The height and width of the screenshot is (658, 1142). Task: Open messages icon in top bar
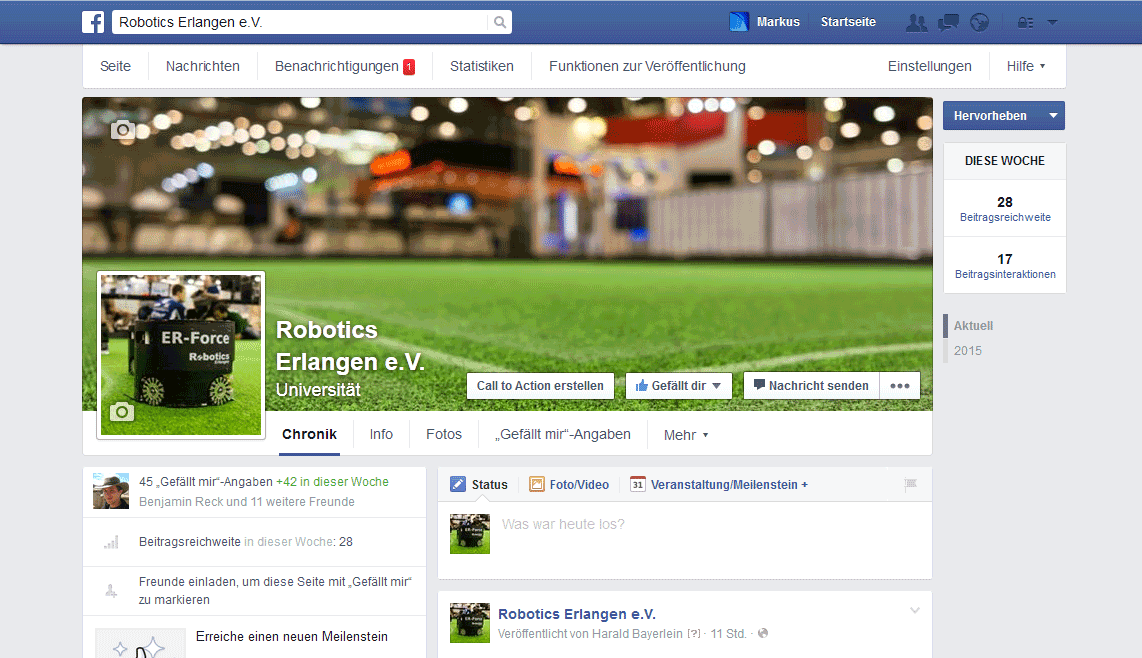pos(948,23)
